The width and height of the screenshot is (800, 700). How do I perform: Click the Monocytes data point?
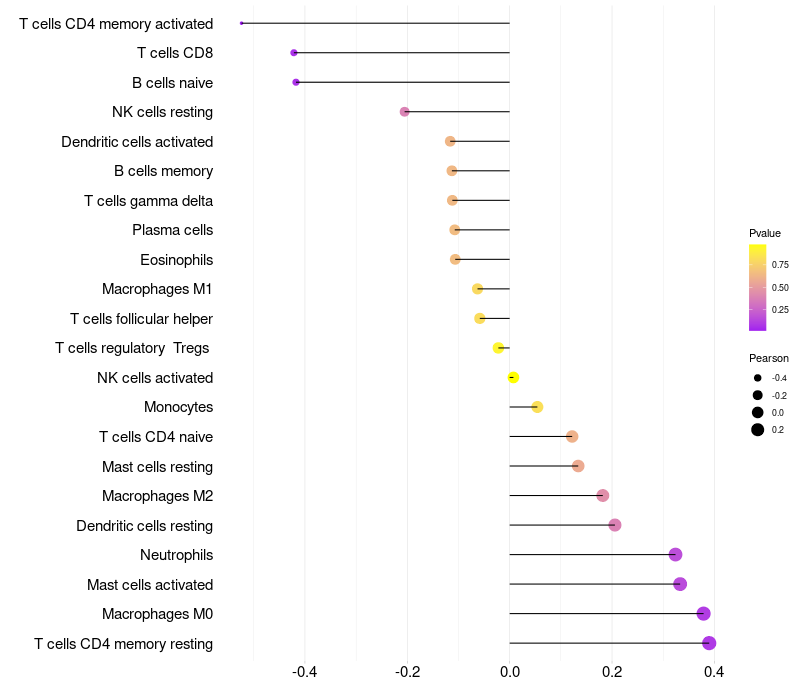tap(537, 407)
